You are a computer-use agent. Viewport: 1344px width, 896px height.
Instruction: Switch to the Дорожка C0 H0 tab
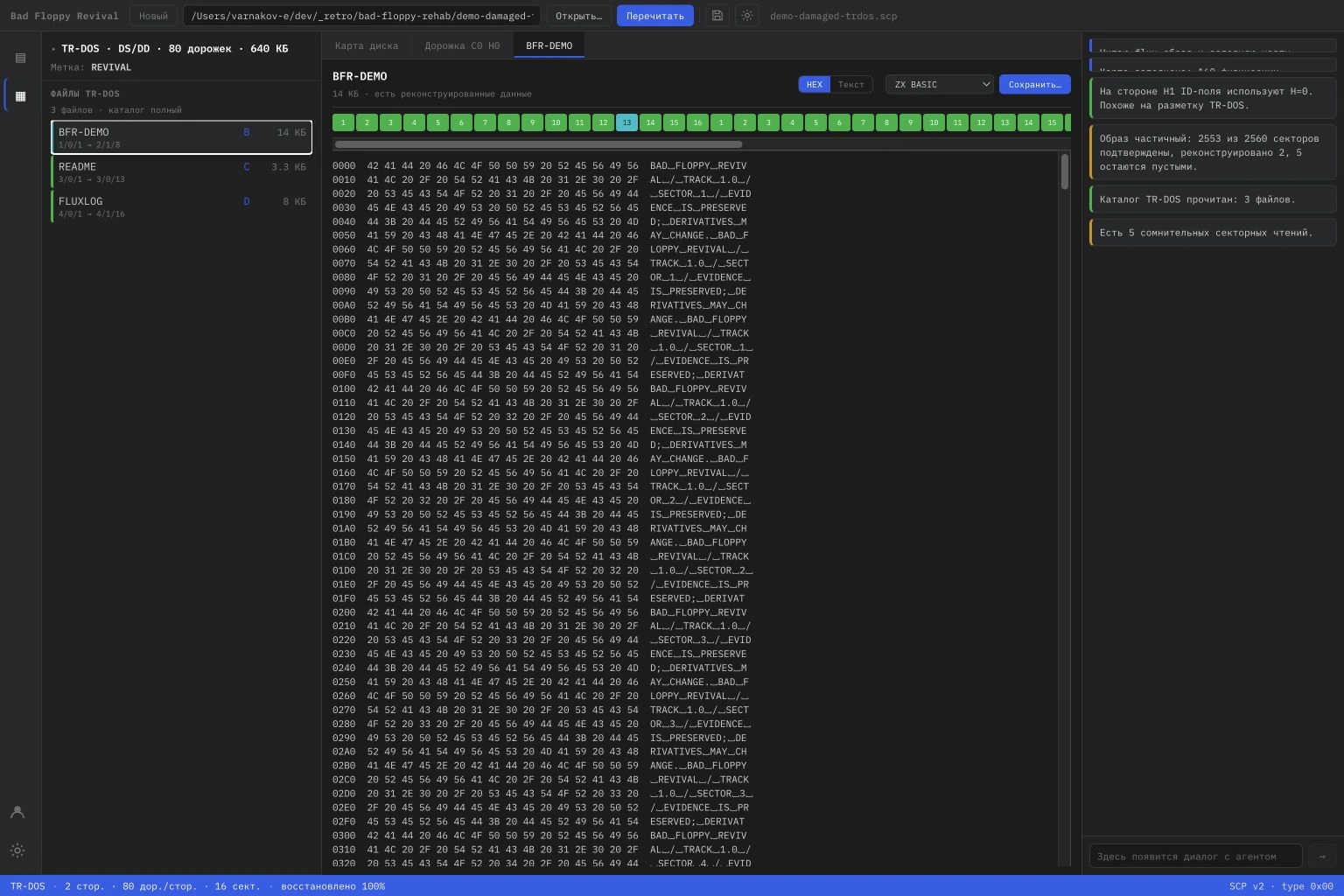coord(462,45)
